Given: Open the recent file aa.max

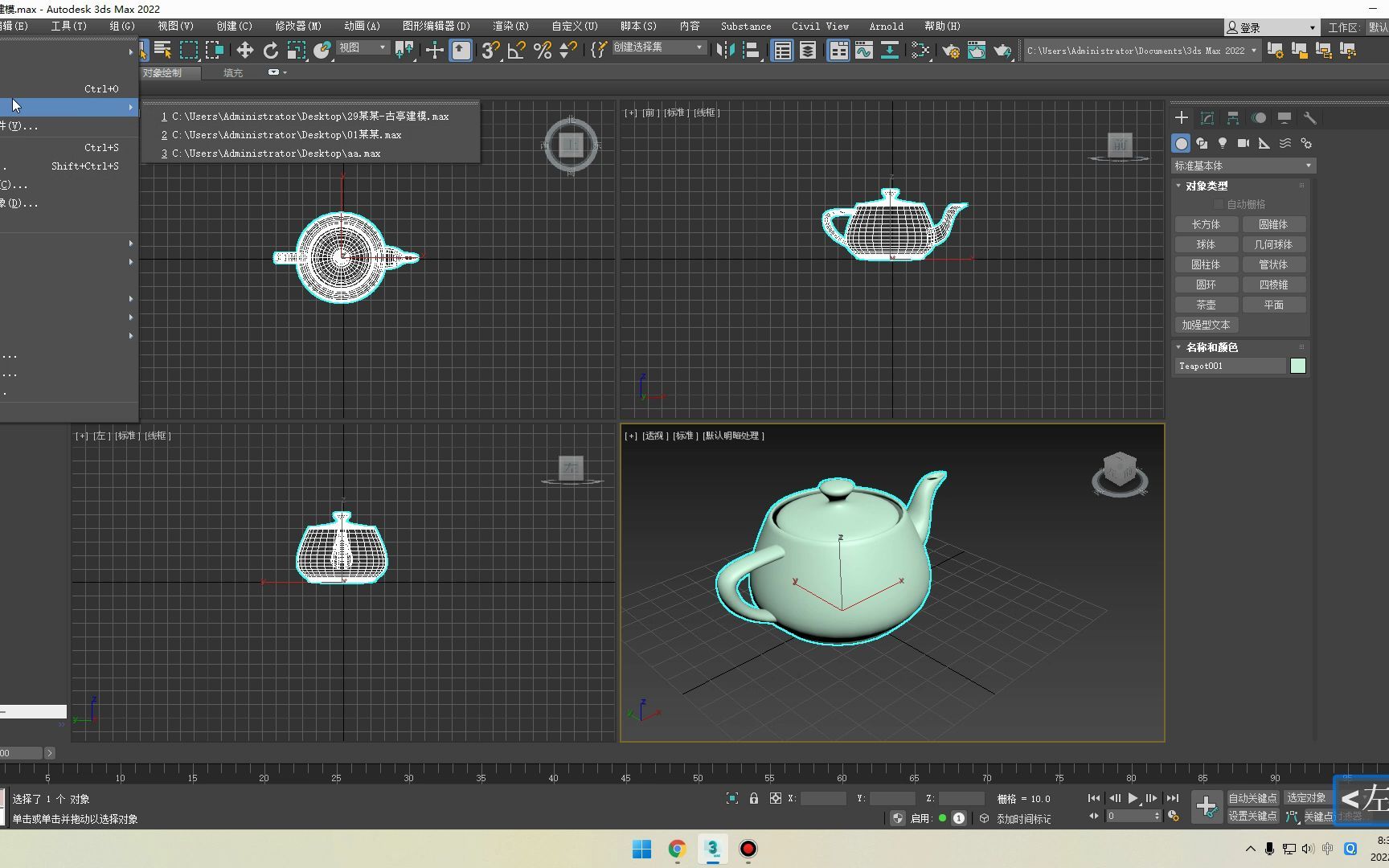Looking at the screenshot, I should tap(273, 153).
